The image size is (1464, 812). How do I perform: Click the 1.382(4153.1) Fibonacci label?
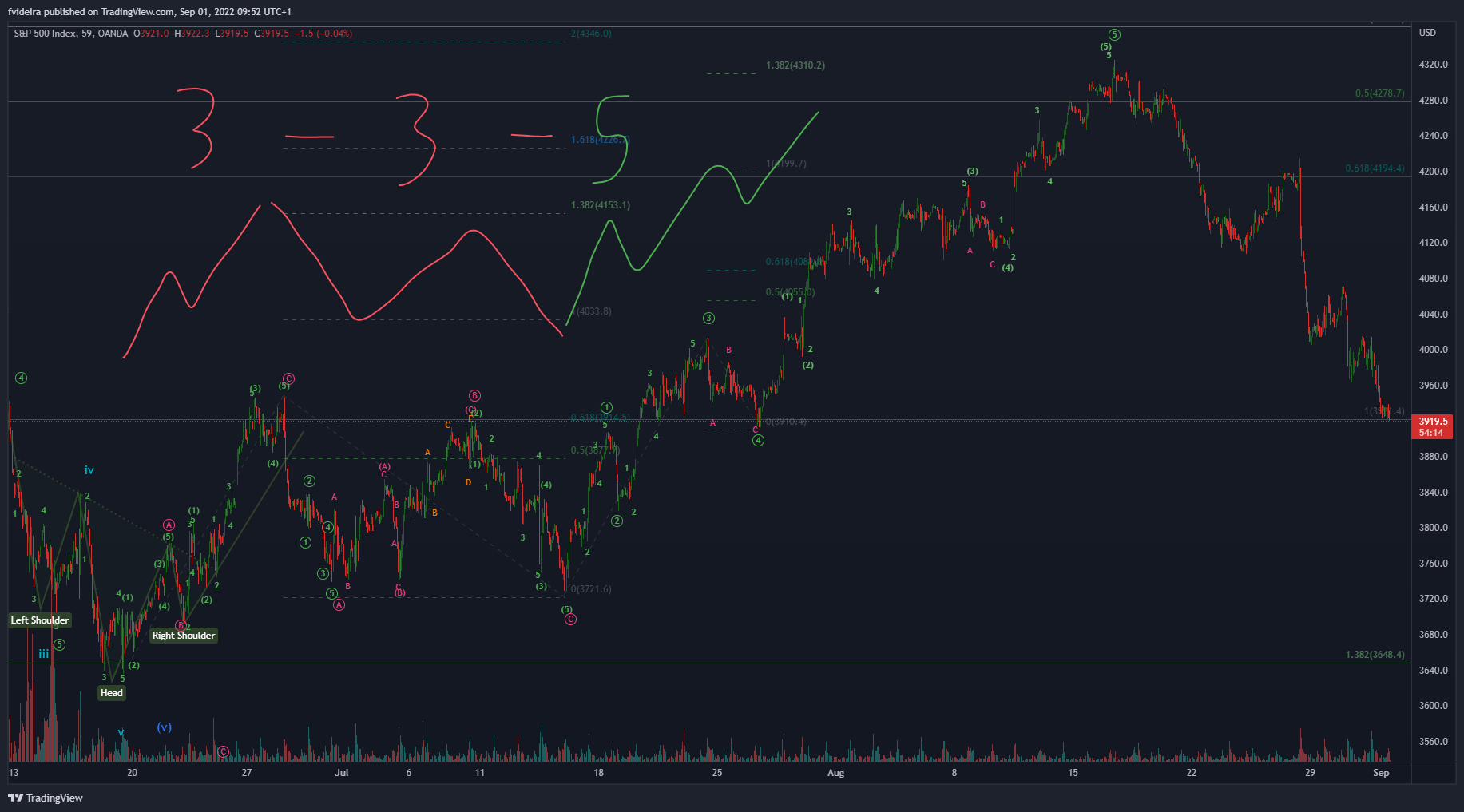pos(601,205)
